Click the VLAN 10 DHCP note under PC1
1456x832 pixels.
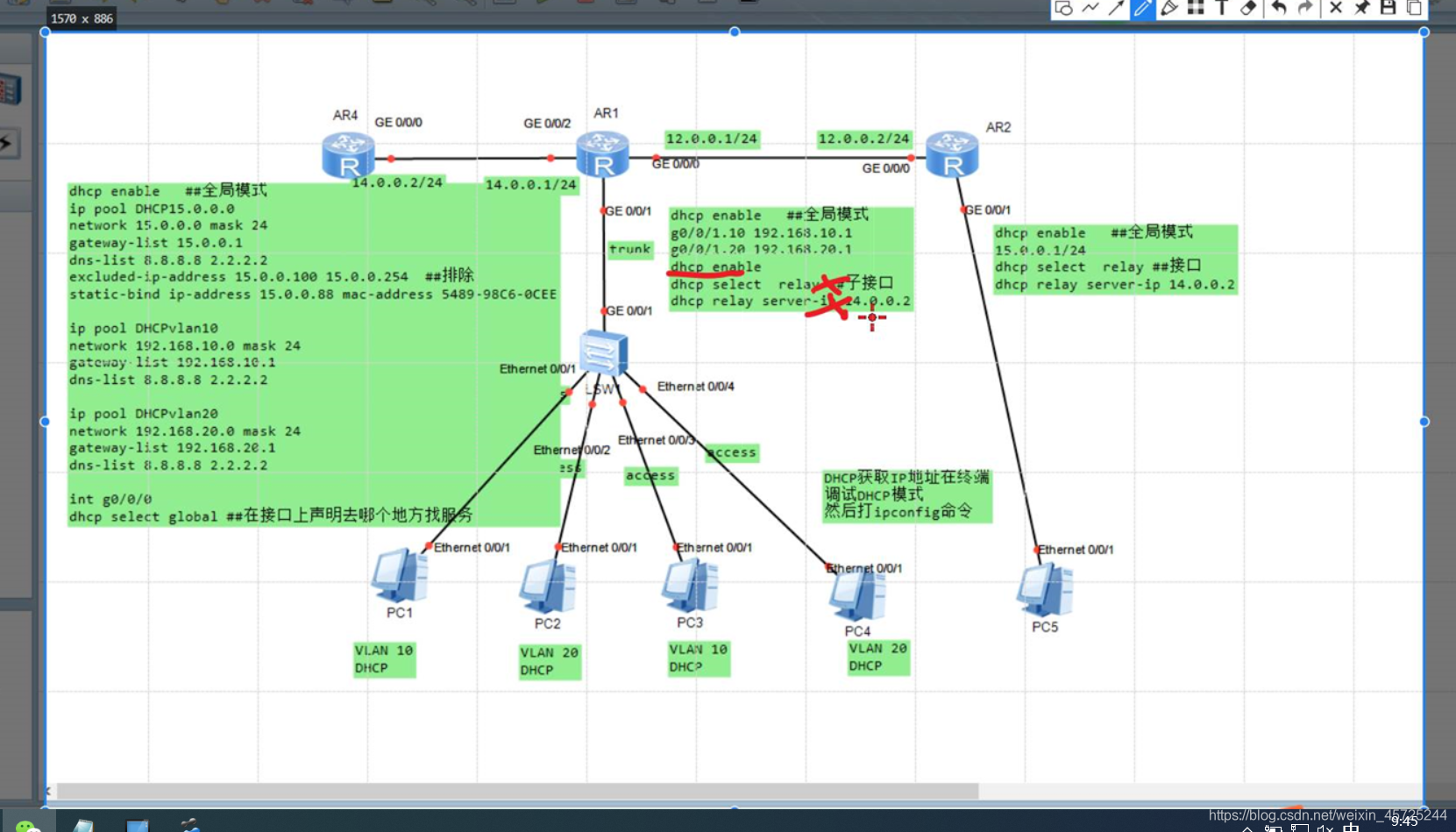coord(384,659)
